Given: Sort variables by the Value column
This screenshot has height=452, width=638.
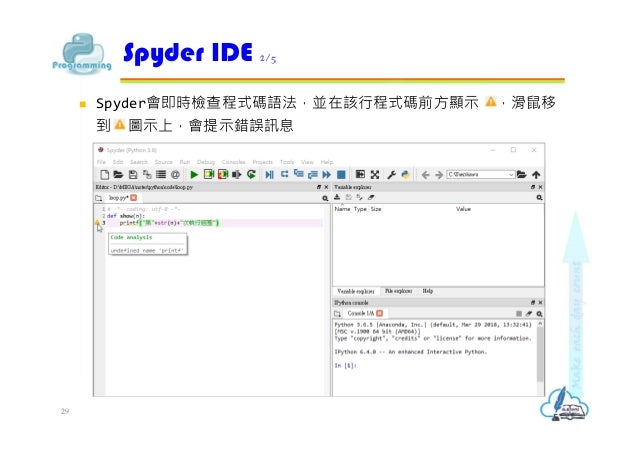Looking at the screenshot, I should [463, 209].
